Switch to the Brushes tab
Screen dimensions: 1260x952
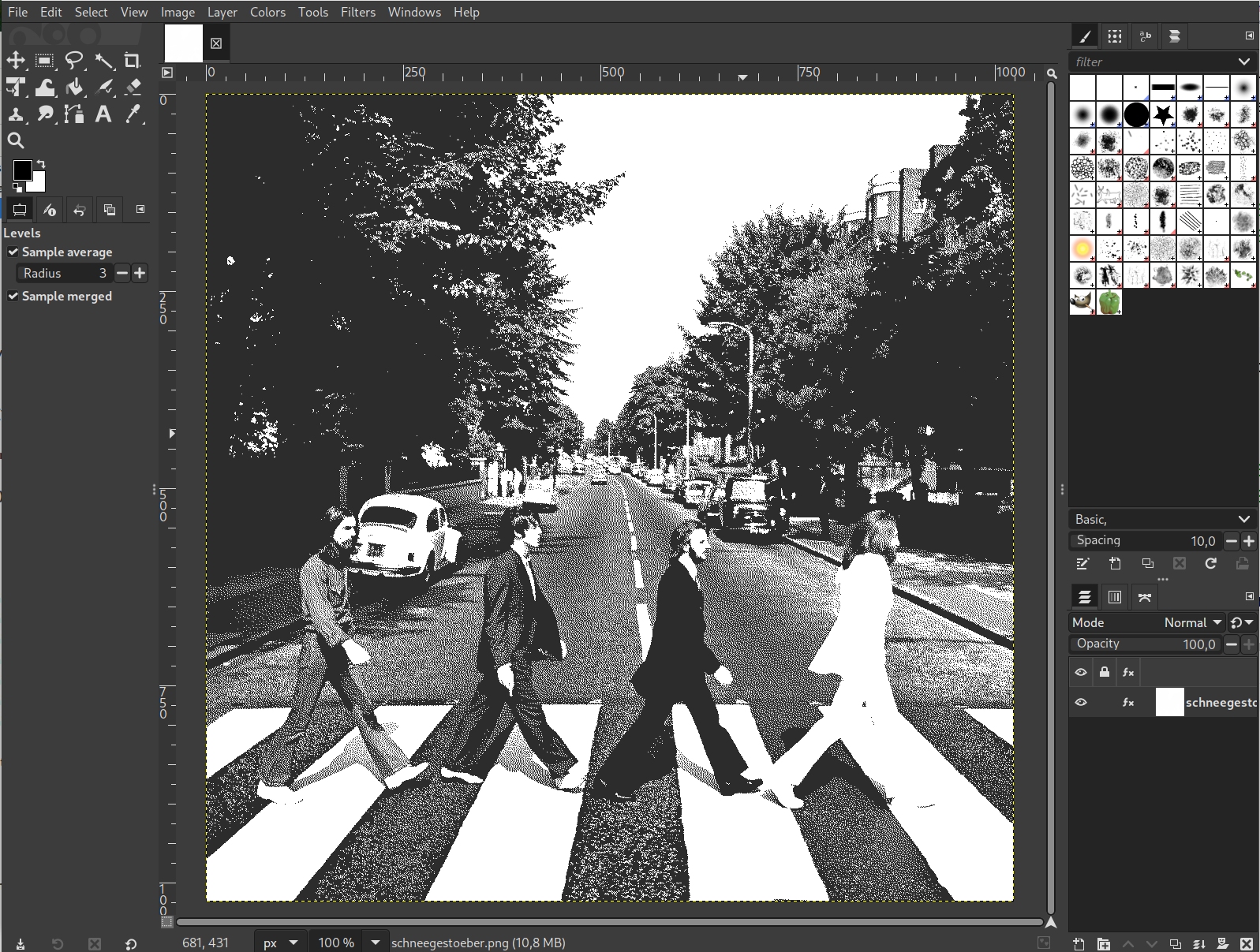point(1085,36)
